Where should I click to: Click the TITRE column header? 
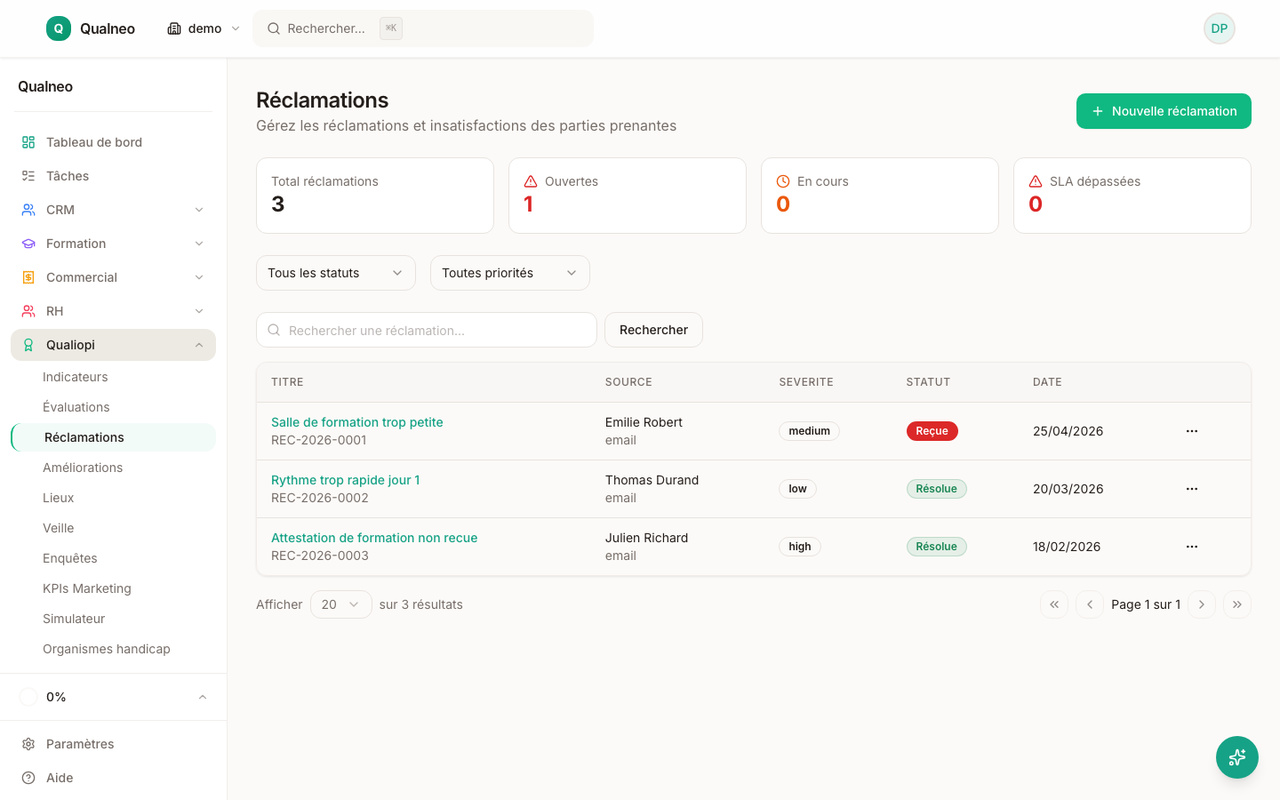(x=287, y=382)
